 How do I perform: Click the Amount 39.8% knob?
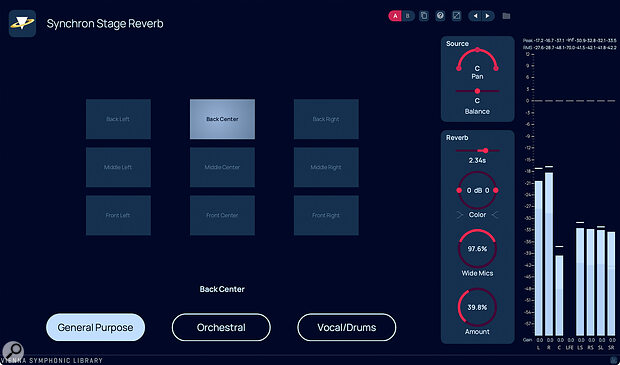click(477, 307)
